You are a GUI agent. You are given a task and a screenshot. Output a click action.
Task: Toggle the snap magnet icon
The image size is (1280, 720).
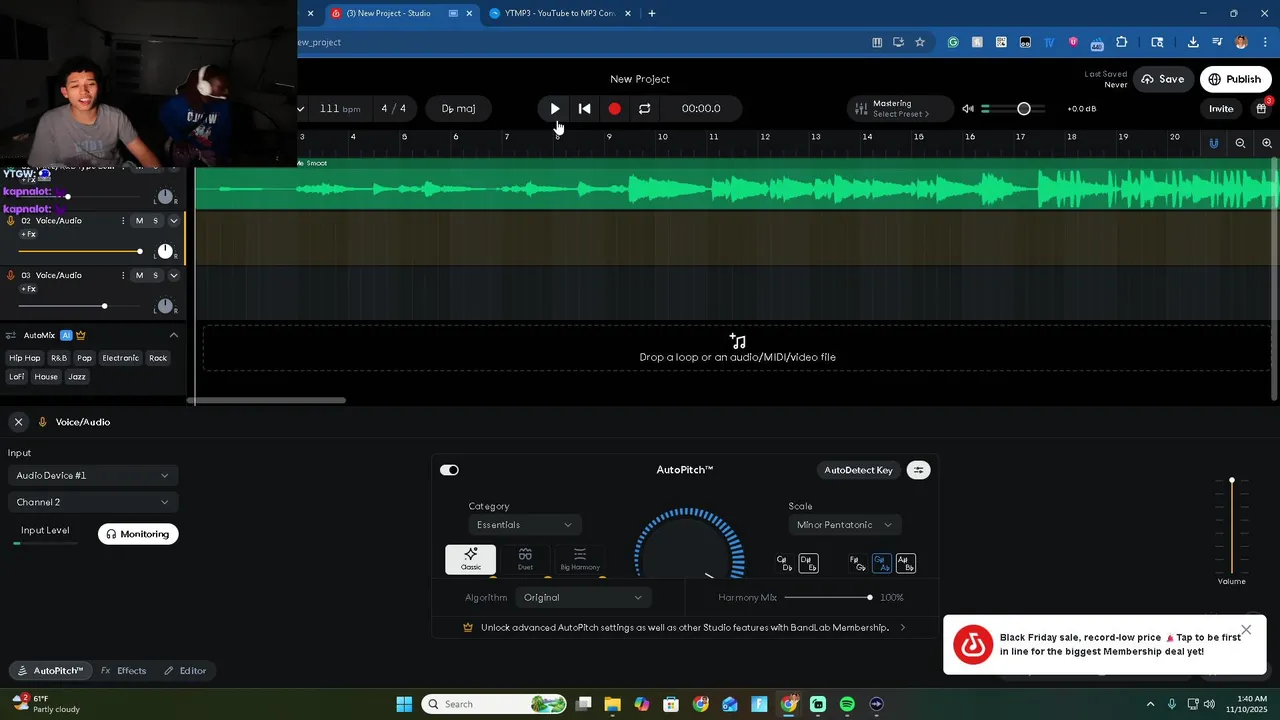coord(1214,143)
